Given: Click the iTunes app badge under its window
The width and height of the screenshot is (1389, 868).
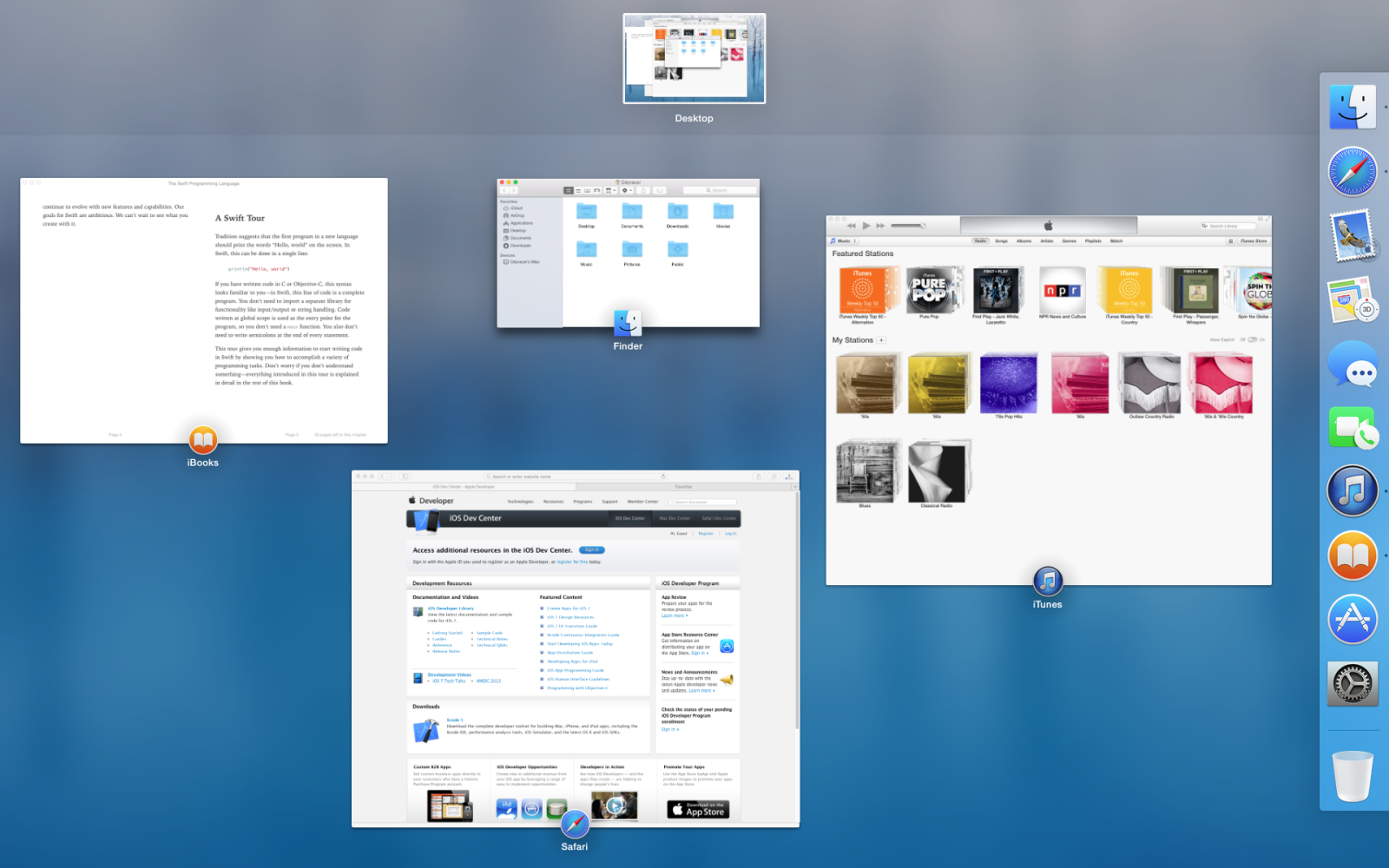Looking at the screenshot, I should [x=1048, y=582].
